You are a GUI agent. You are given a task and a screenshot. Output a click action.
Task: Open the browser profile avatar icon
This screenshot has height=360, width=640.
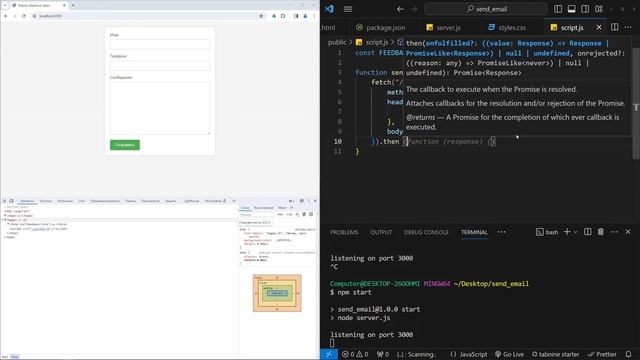click(305, 16)
